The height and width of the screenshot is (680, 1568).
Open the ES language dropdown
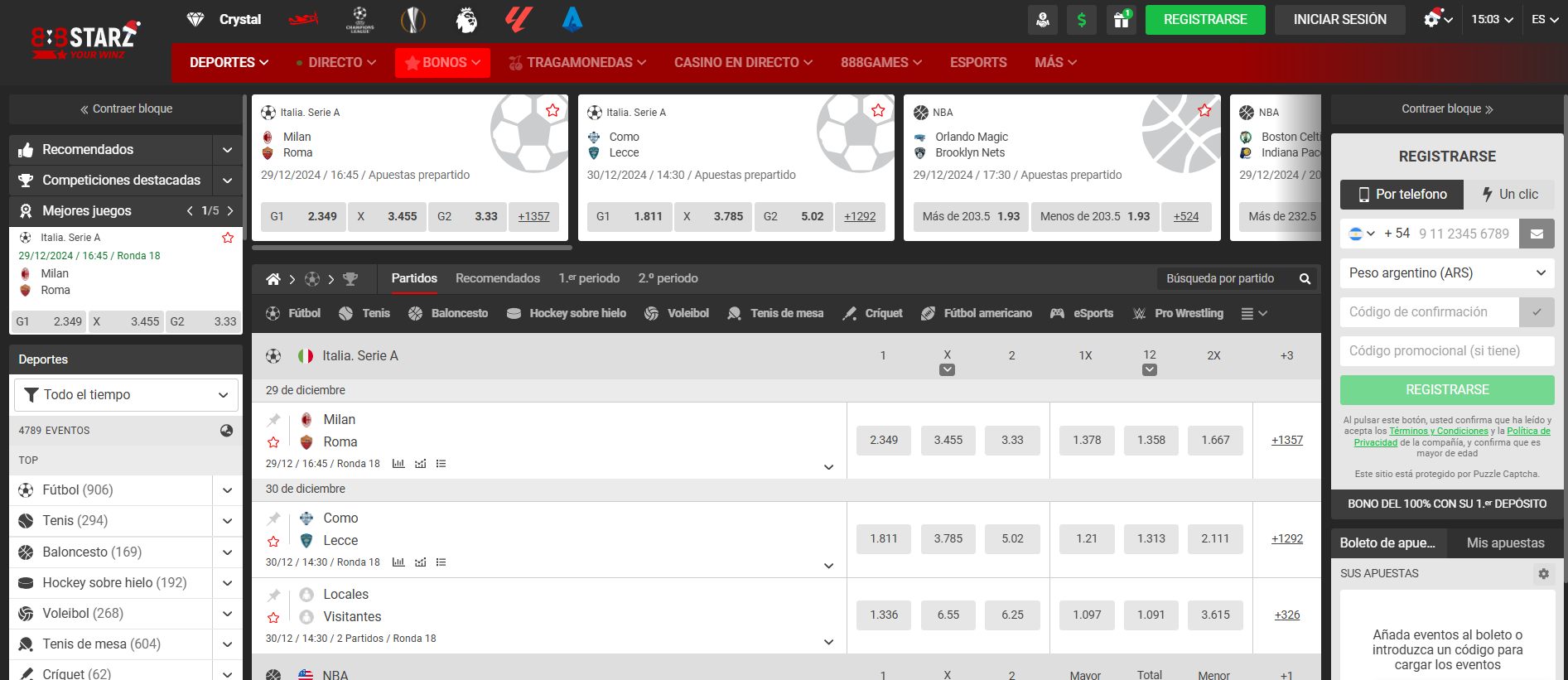pos(1544,19)
